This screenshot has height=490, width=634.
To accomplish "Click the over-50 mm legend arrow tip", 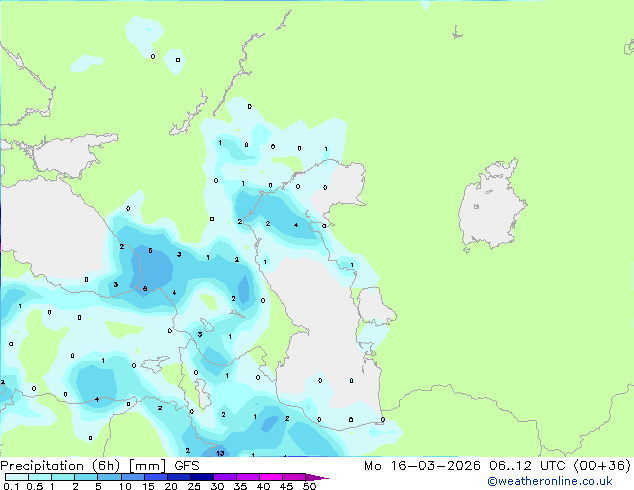I will click(x=317, y=477).
